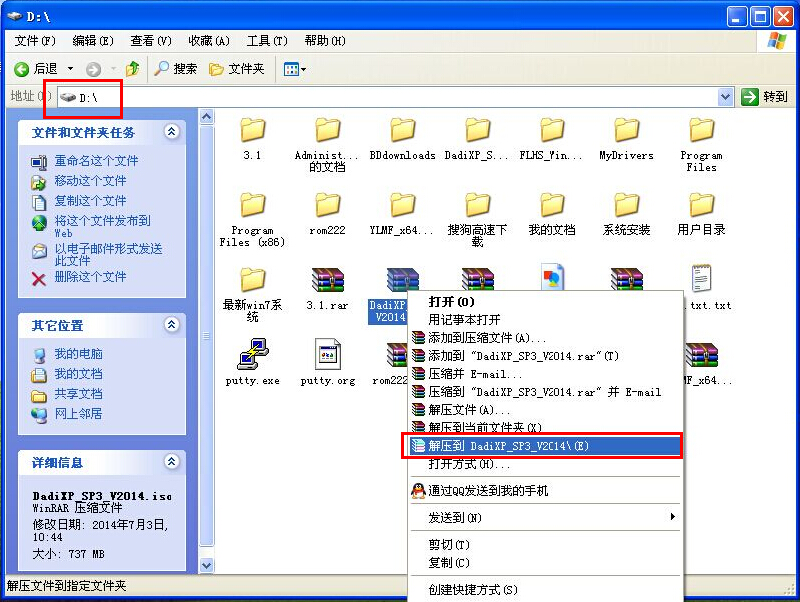Click 重命名这个文件 link
Viewport: 800px width, 602px height.
pyautogui.click(x=96, y=161)
